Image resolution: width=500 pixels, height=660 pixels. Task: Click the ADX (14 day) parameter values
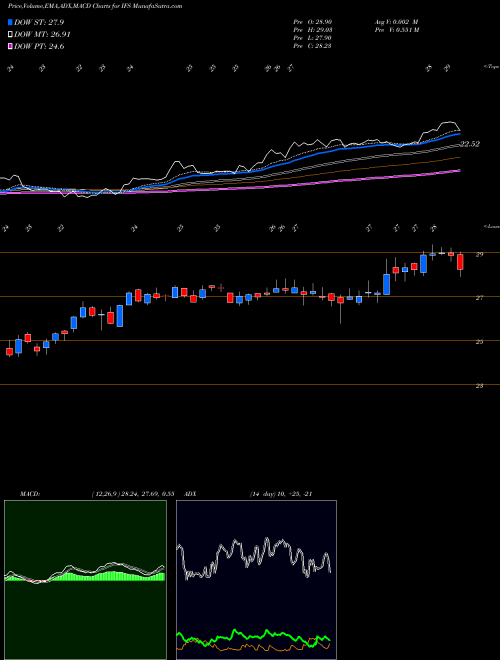pyautogui.click(x=280, y=494)
